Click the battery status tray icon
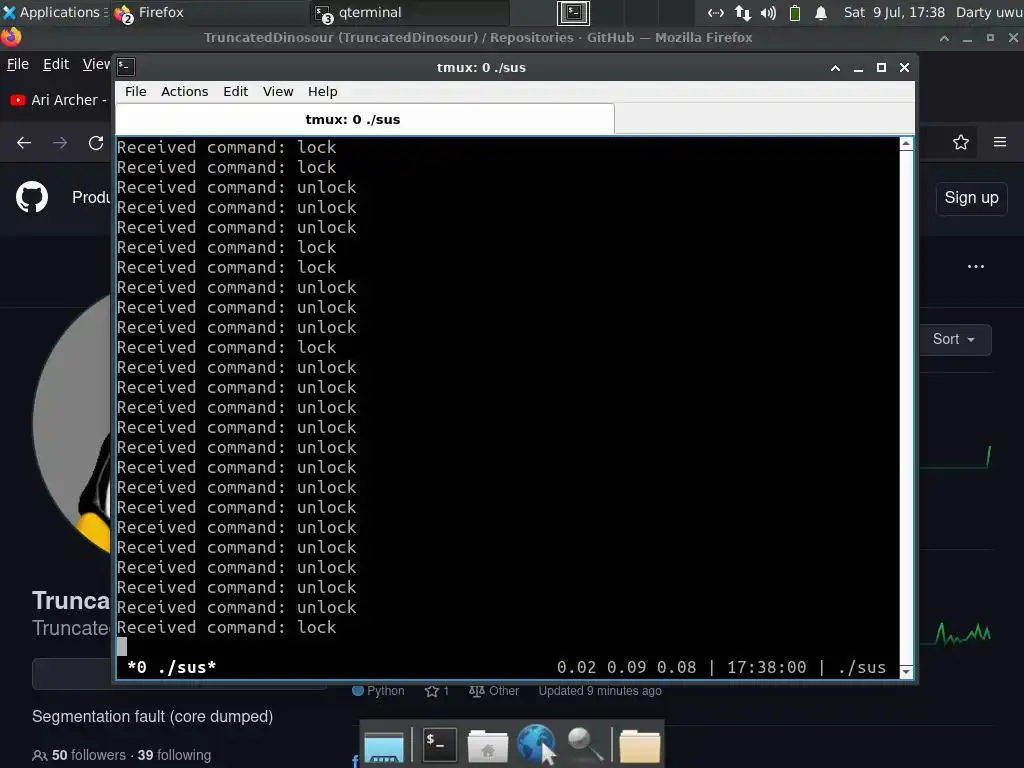This screenshot has height=768, width=1024. tap(795, 12)
